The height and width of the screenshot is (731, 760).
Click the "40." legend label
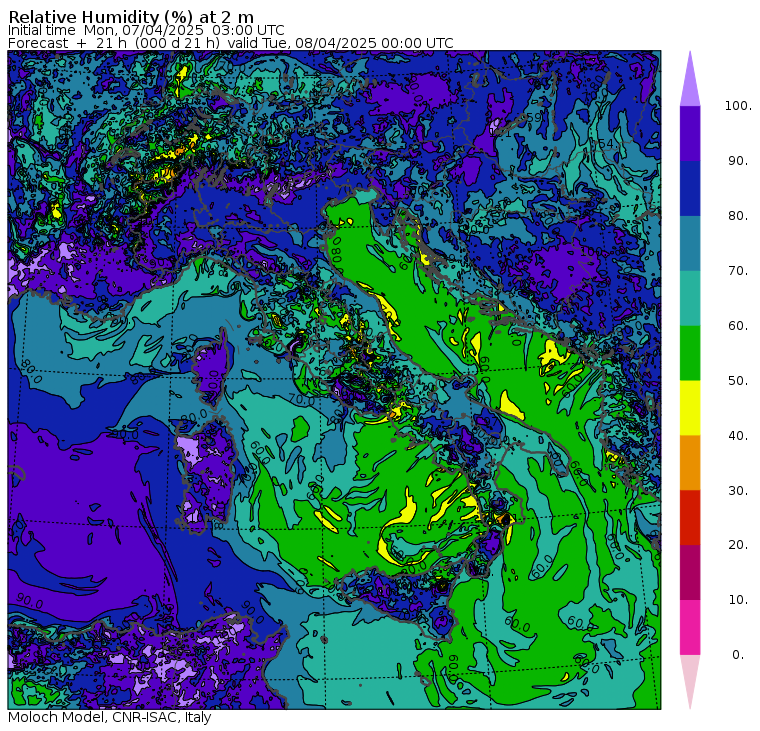pos(738,435)
